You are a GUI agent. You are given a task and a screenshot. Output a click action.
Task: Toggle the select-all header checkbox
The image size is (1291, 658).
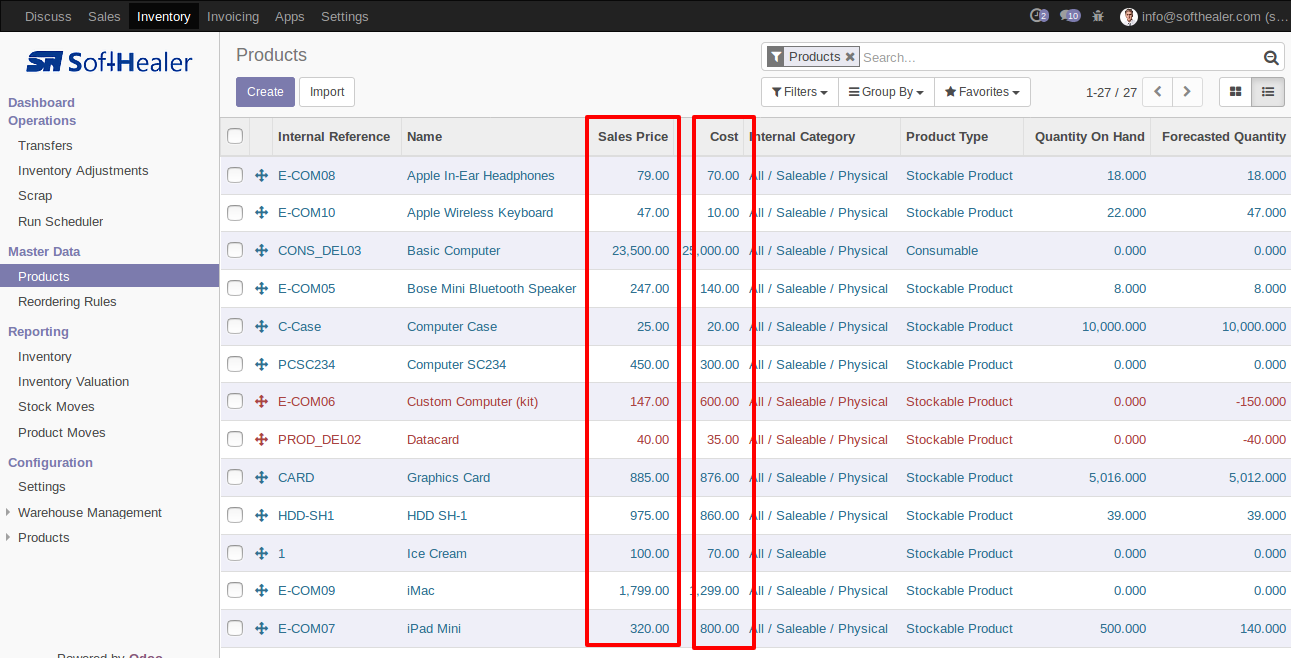[235, 136]
